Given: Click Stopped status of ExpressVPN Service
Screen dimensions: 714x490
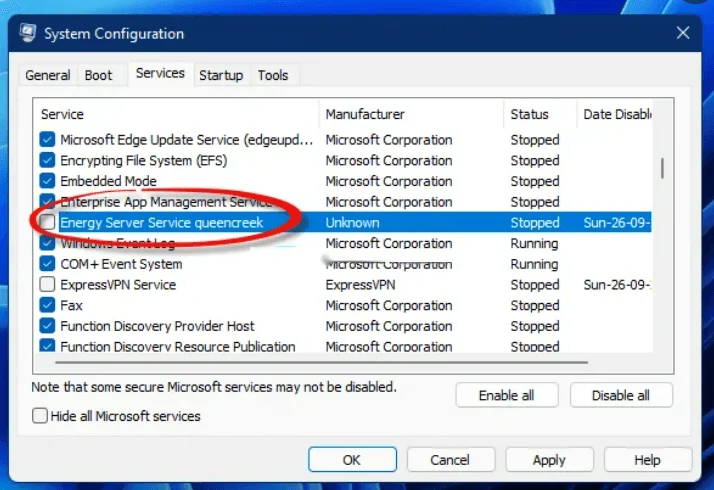Looking at the screenshot, I should pos(535,285).
